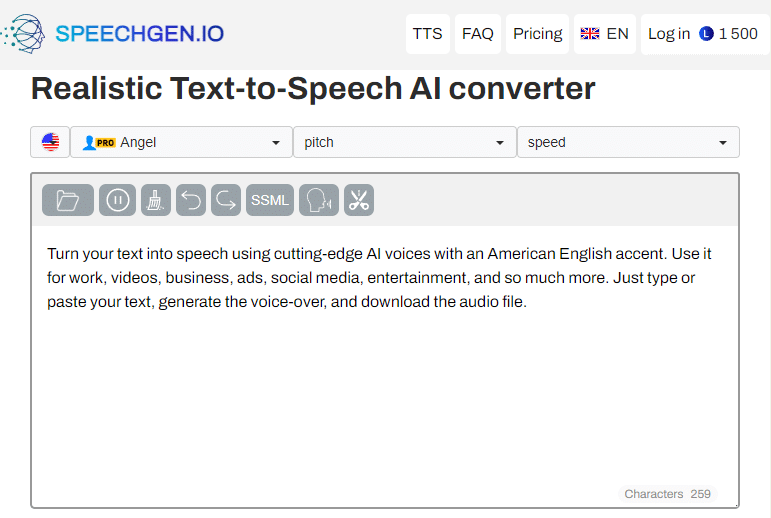Viewport: 771px width, 518px height.
Task: Undo the last text edit
Action: tap(191, 201)
